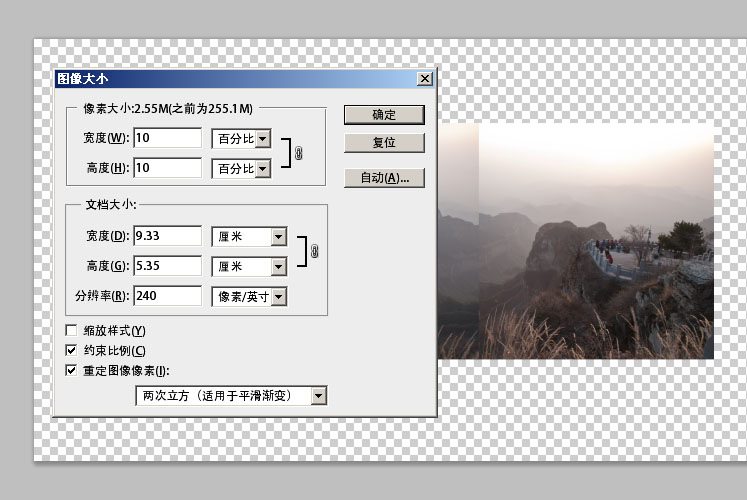Click the pixel 高度(H) input field
Image resolution: width=747 pixels, height=500 pixels.
tap(168, 168)
